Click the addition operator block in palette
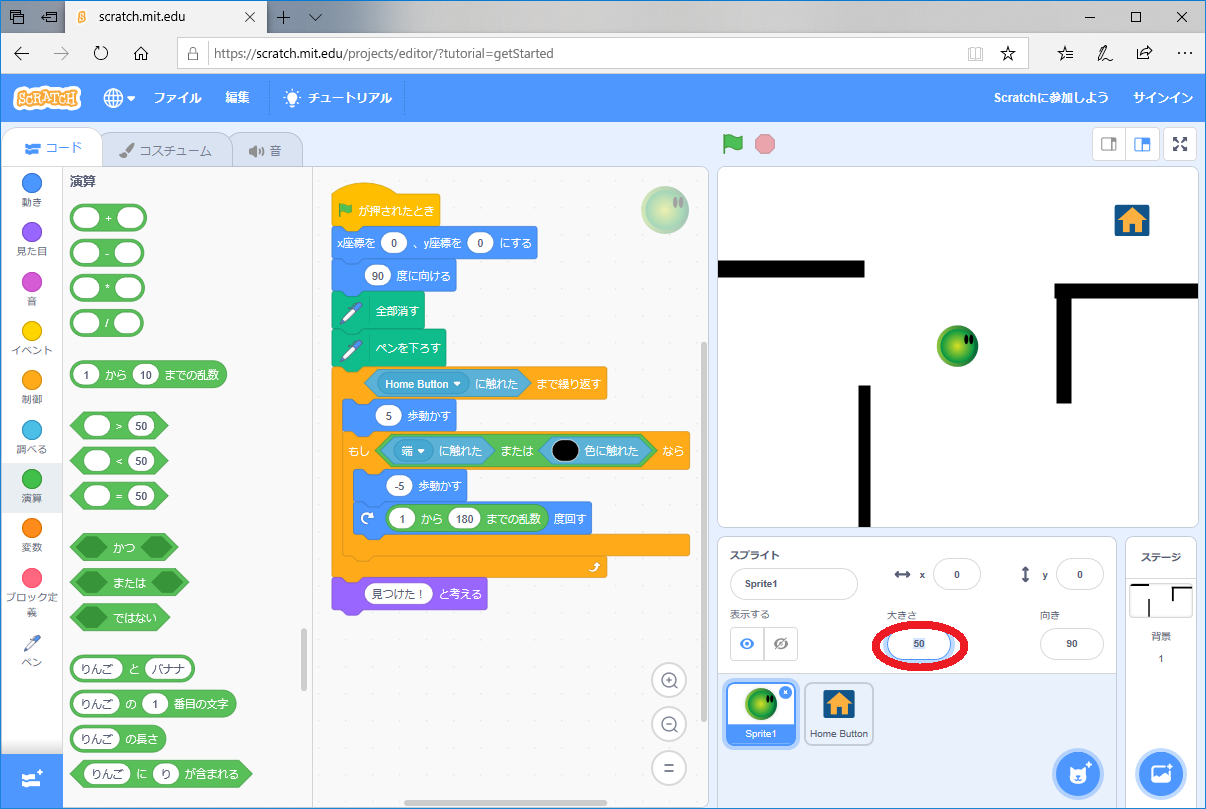This screenshot has height=809, width=1206. pyautogui.click(x=108, y=218)
